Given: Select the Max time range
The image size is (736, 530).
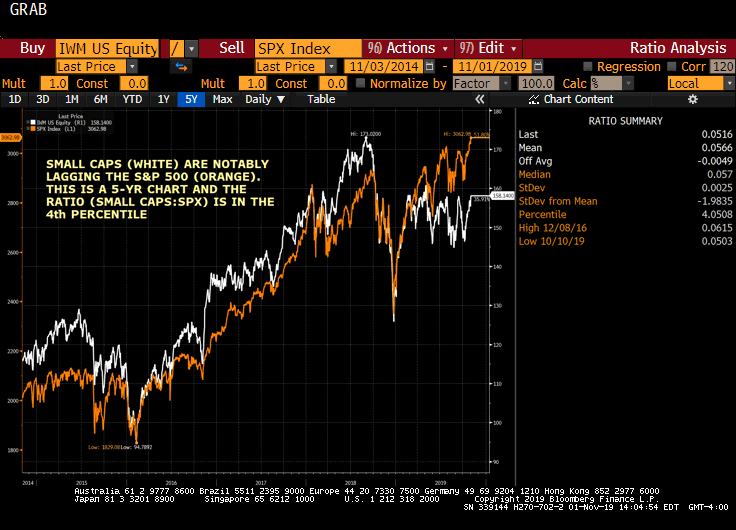Looking at the screenshot, I should pyautogui.click(x=222, y=99).
